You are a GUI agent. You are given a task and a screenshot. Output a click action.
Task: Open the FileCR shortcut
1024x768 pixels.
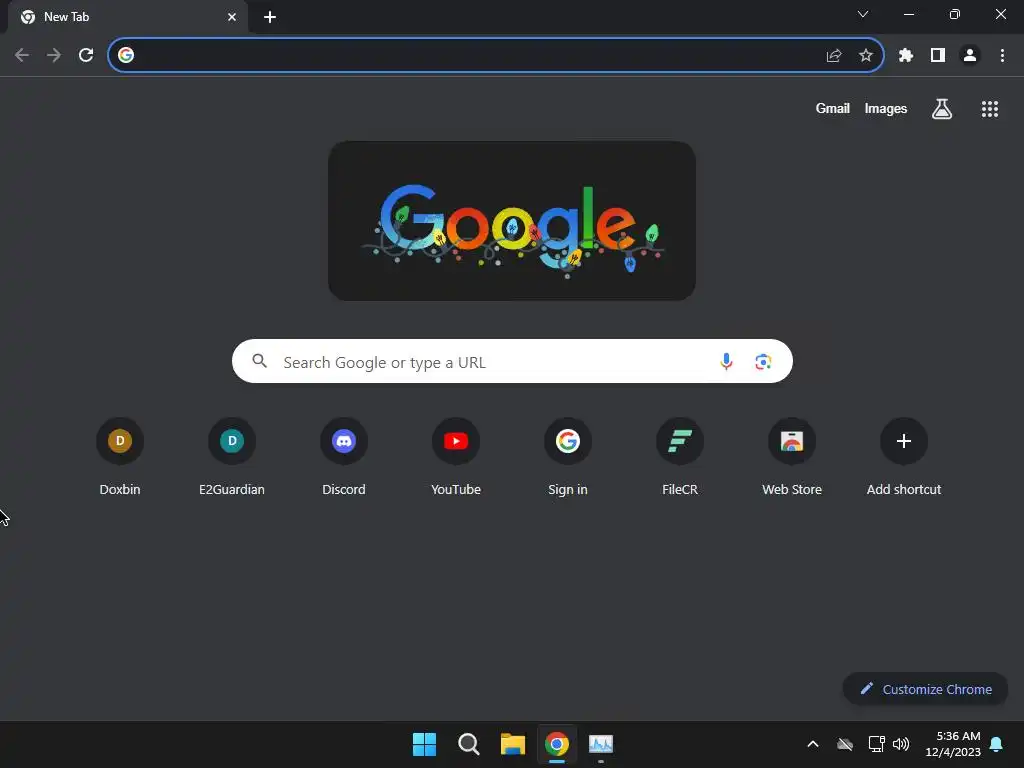[680, 457]
